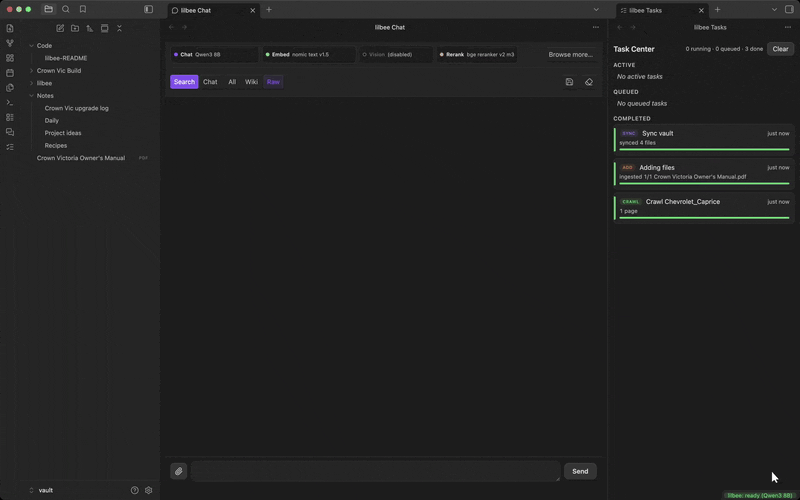Navigate forward in lilbee Chat pane

184,27
